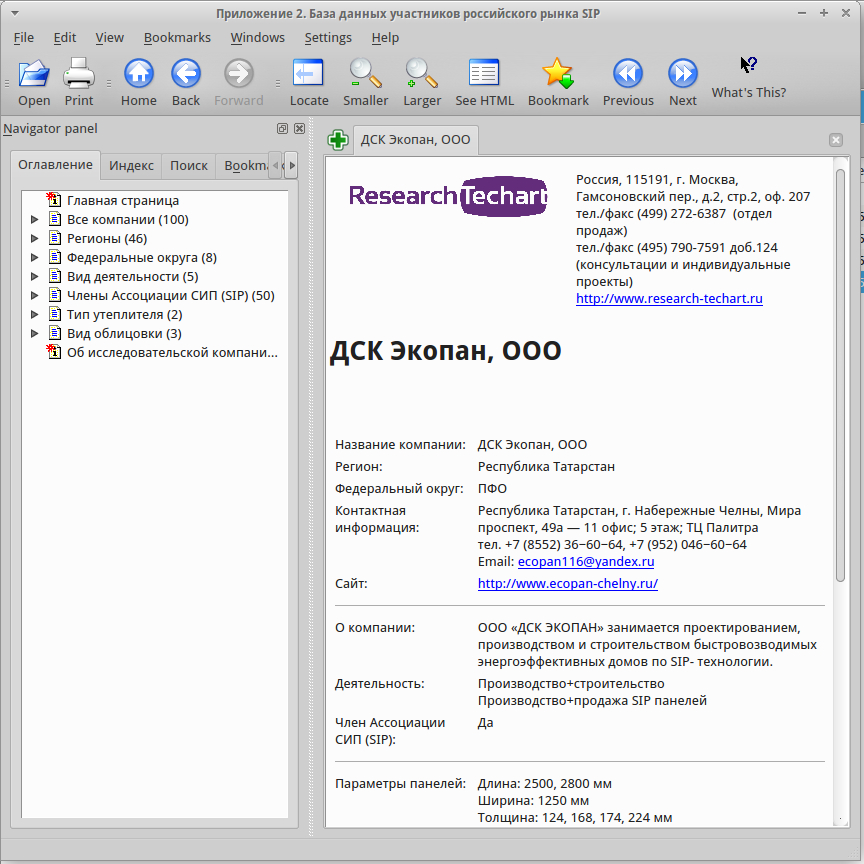Close the current ДСК Экопан tab
Viewport: 864px width, 864px height.
[x=835, y=140]
